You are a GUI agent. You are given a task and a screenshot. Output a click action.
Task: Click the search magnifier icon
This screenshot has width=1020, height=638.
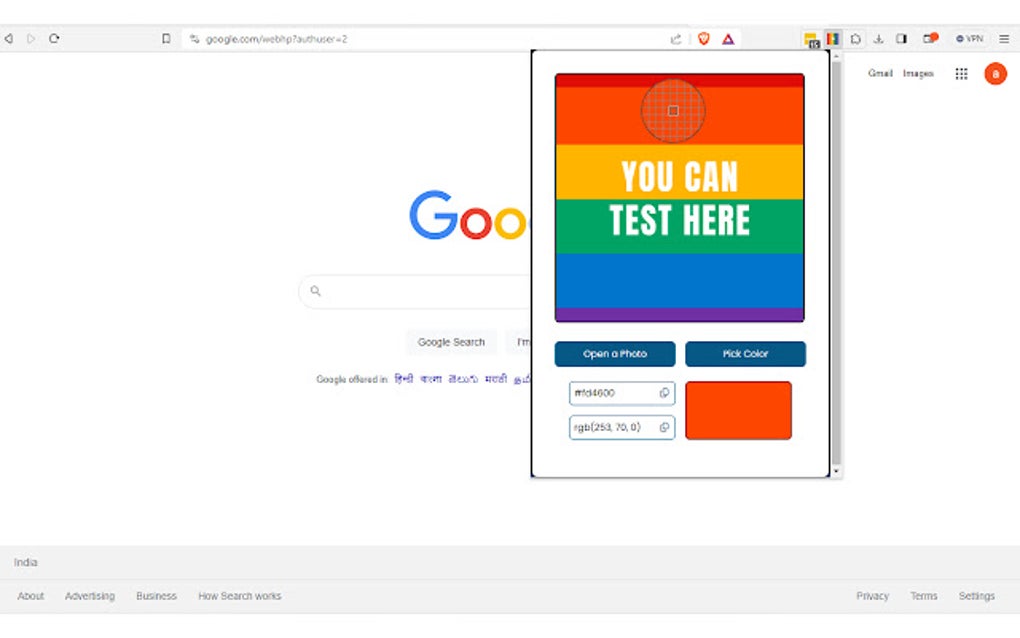[315, 291]
